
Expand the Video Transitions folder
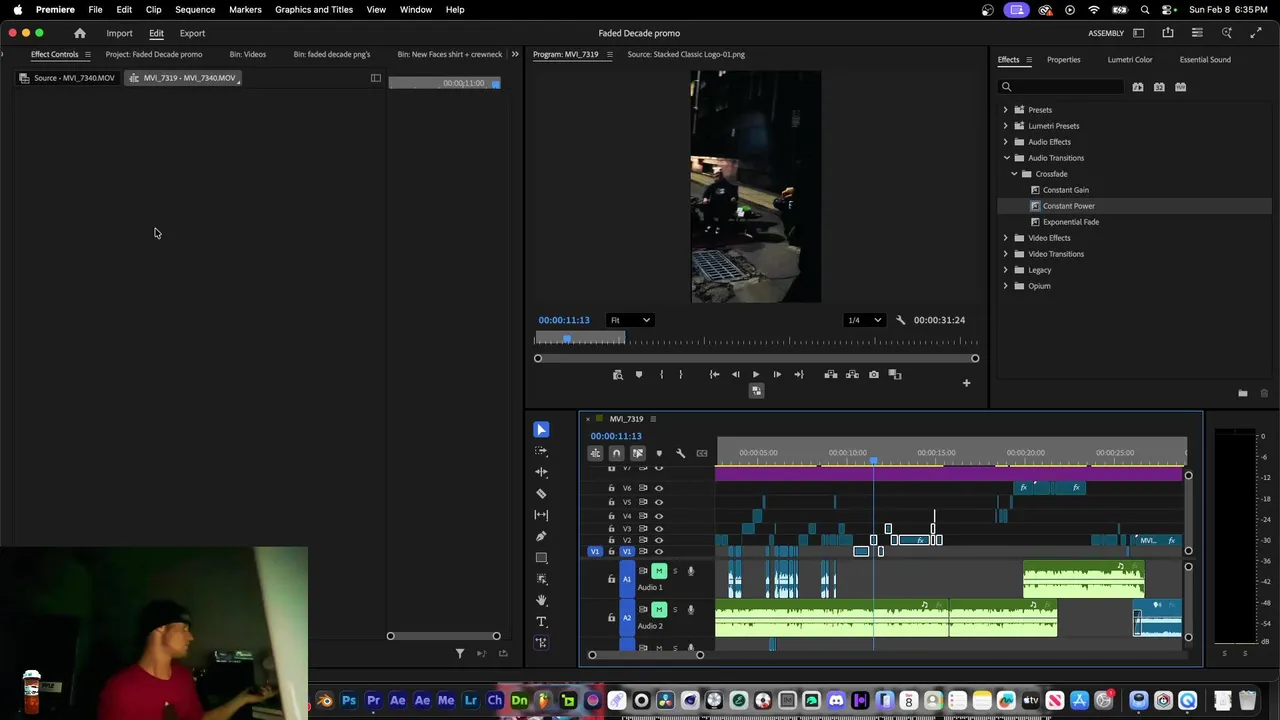[x=1006, y=254]
